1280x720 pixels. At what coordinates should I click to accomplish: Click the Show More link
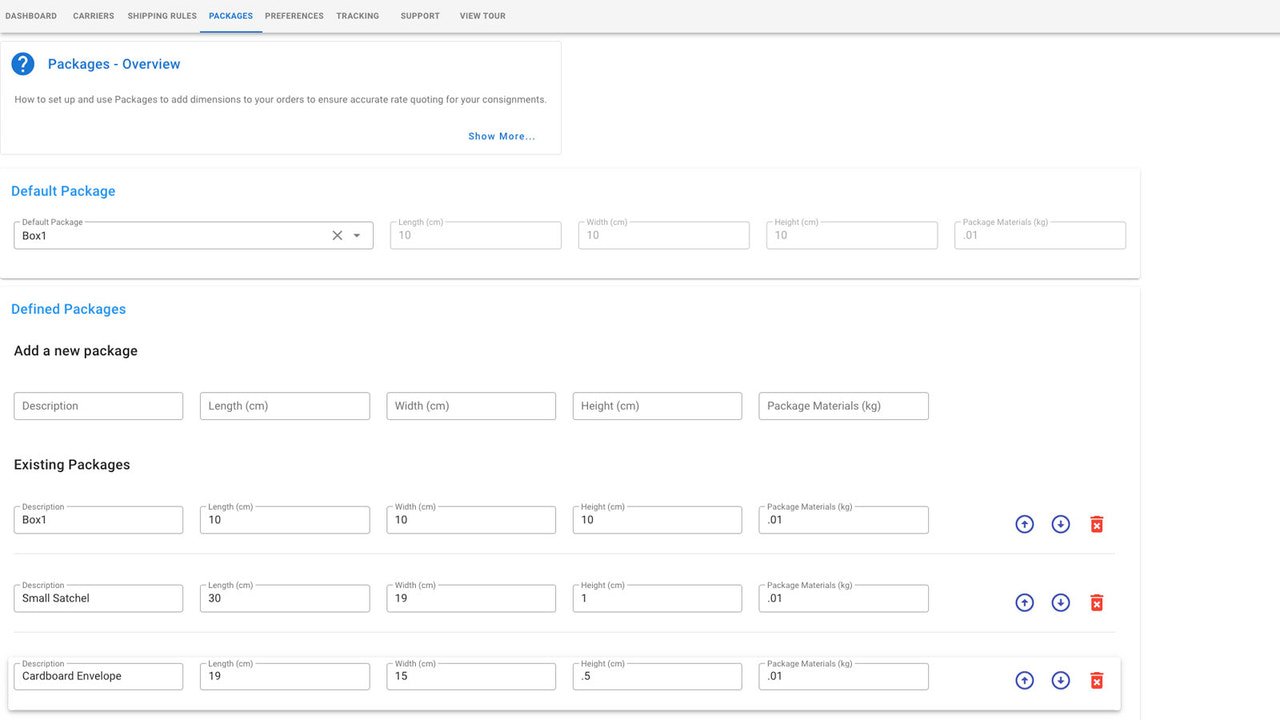pos(501,136)
